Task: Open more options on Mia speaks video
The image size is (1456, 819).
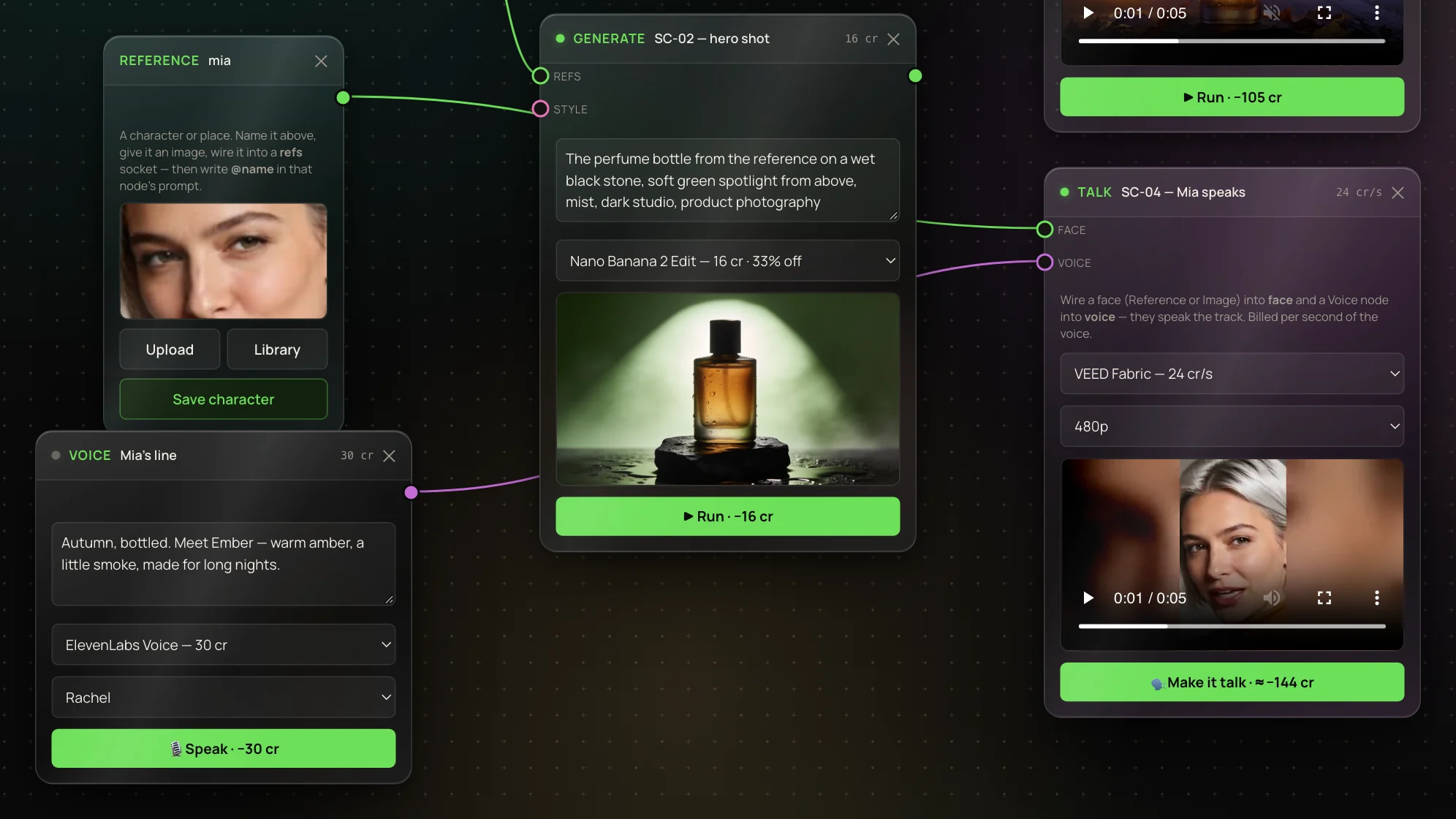Action: [1377, 598]
